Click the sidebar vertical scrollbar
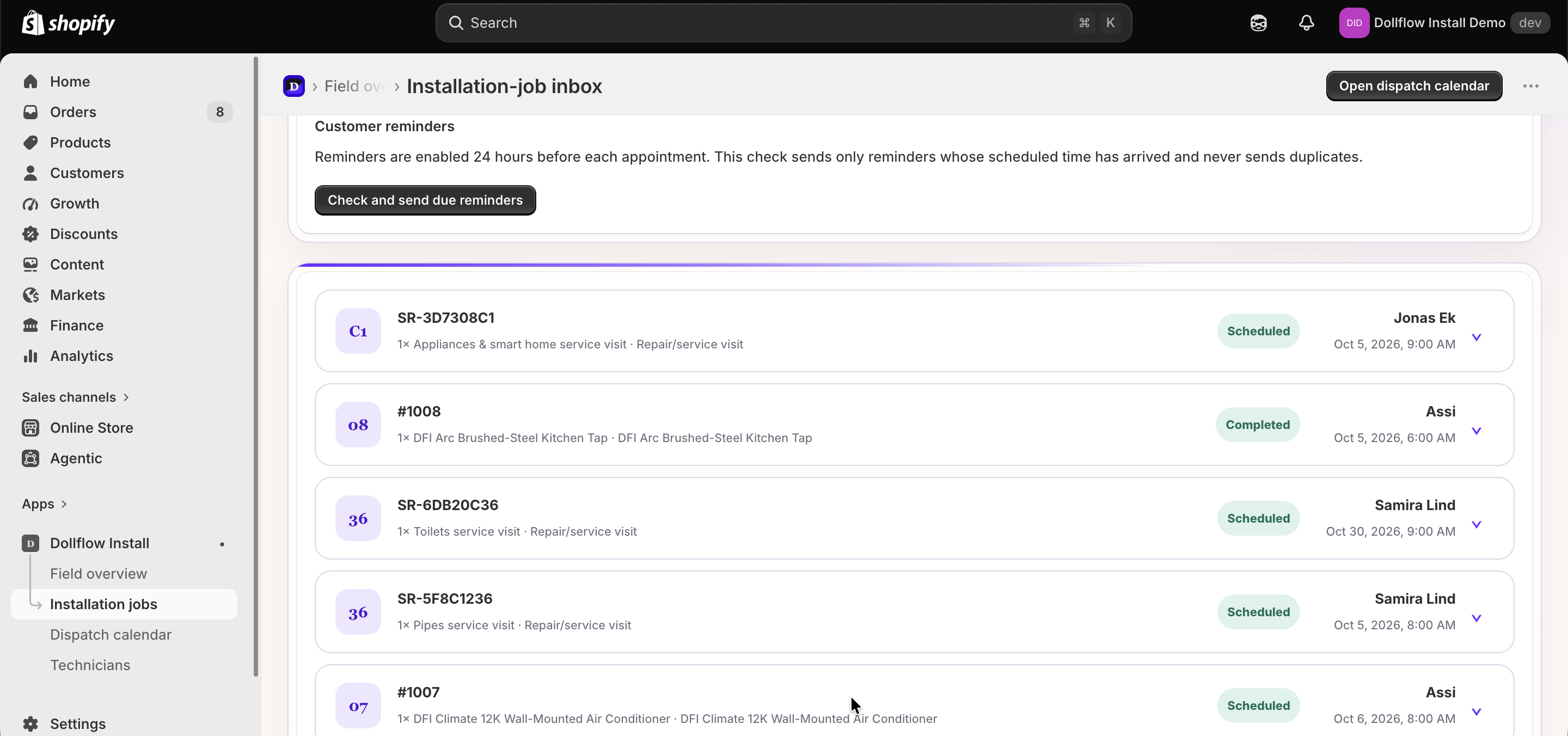 pyautogui.click(x=256, y=366)
